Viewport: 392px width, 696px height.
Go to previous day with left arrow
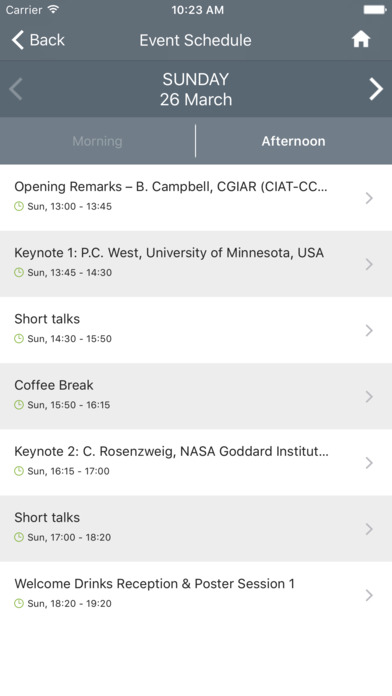tap(16, 89)
